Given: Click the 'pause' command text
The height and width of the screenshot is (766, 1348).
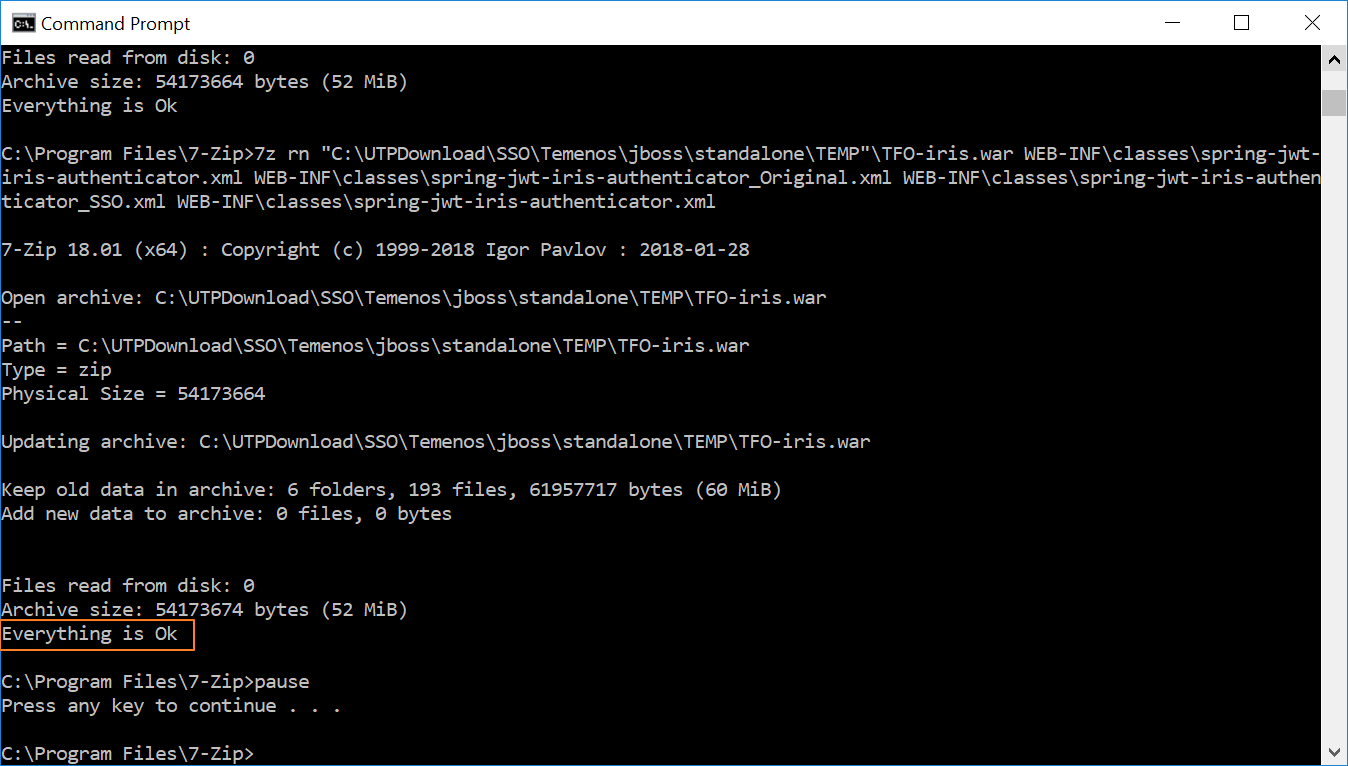Looking at the screenshot, I should [282, 682].
